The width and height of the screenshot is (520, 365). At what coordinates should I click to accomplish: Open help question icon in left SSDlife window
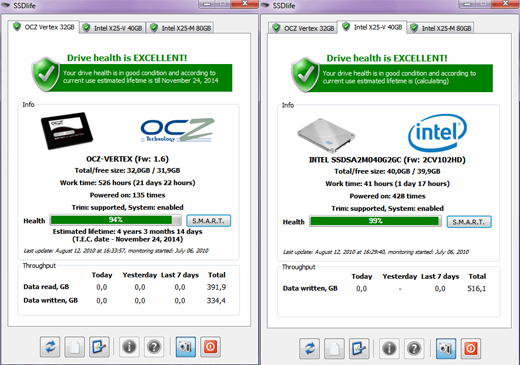coord(154,347)
